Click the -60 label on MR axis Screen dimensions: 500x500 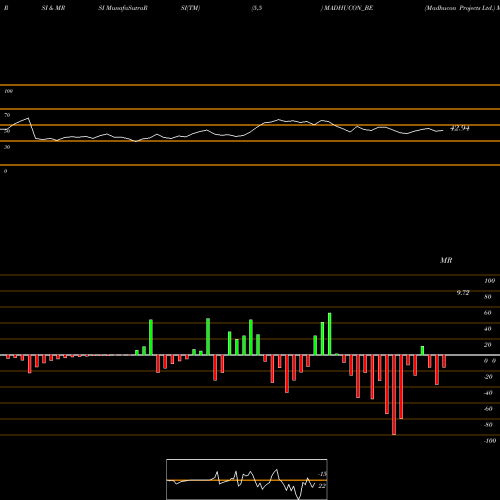[488, 409]
